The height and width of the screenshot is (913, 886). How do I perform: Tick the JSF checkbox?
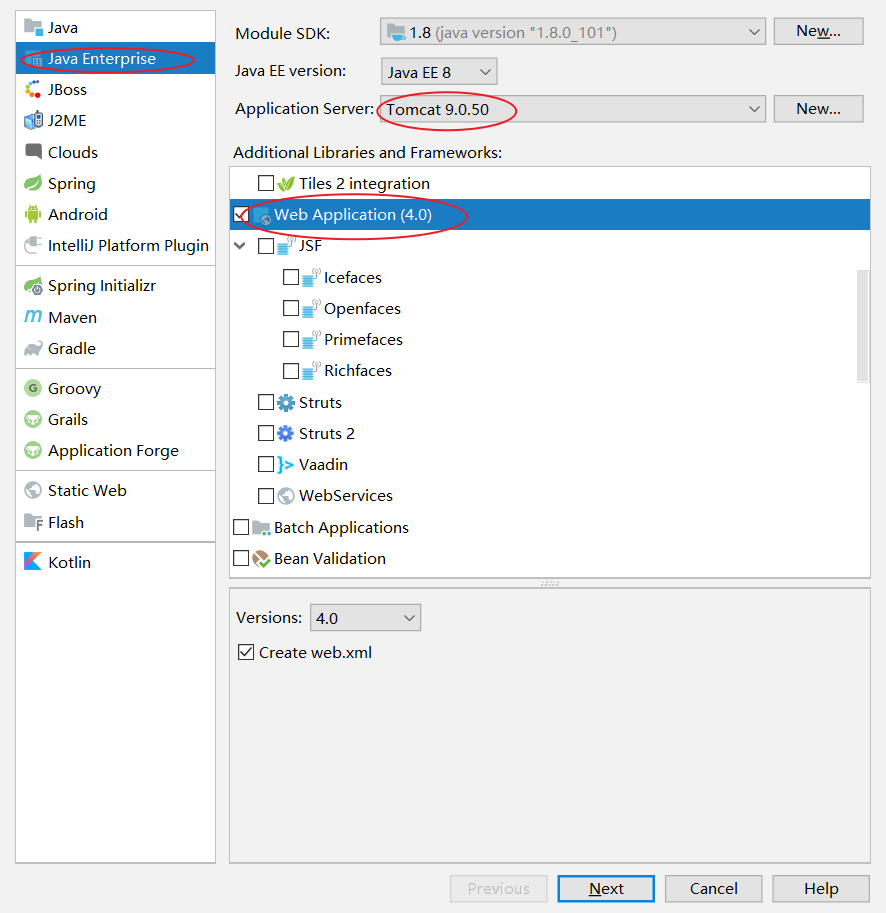266,246
